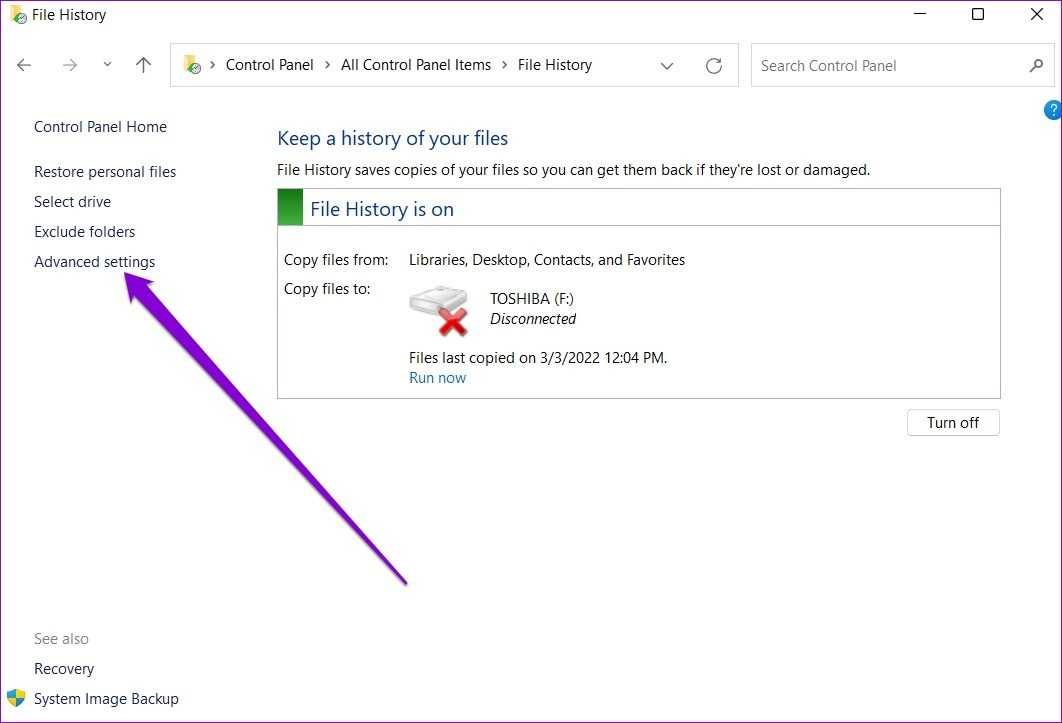Image resolution: width=1062 pixels, height=723 pixels.
Task: Expand the address bar history dropdown
Action: 667,66
